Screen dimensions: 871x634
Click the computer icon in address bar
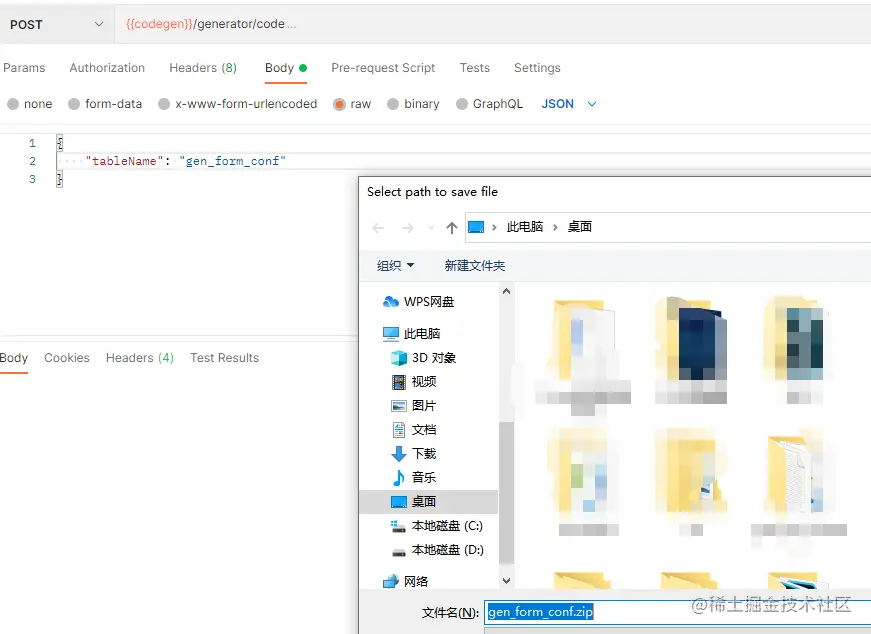pyautogui.click(x=475, y=227)
